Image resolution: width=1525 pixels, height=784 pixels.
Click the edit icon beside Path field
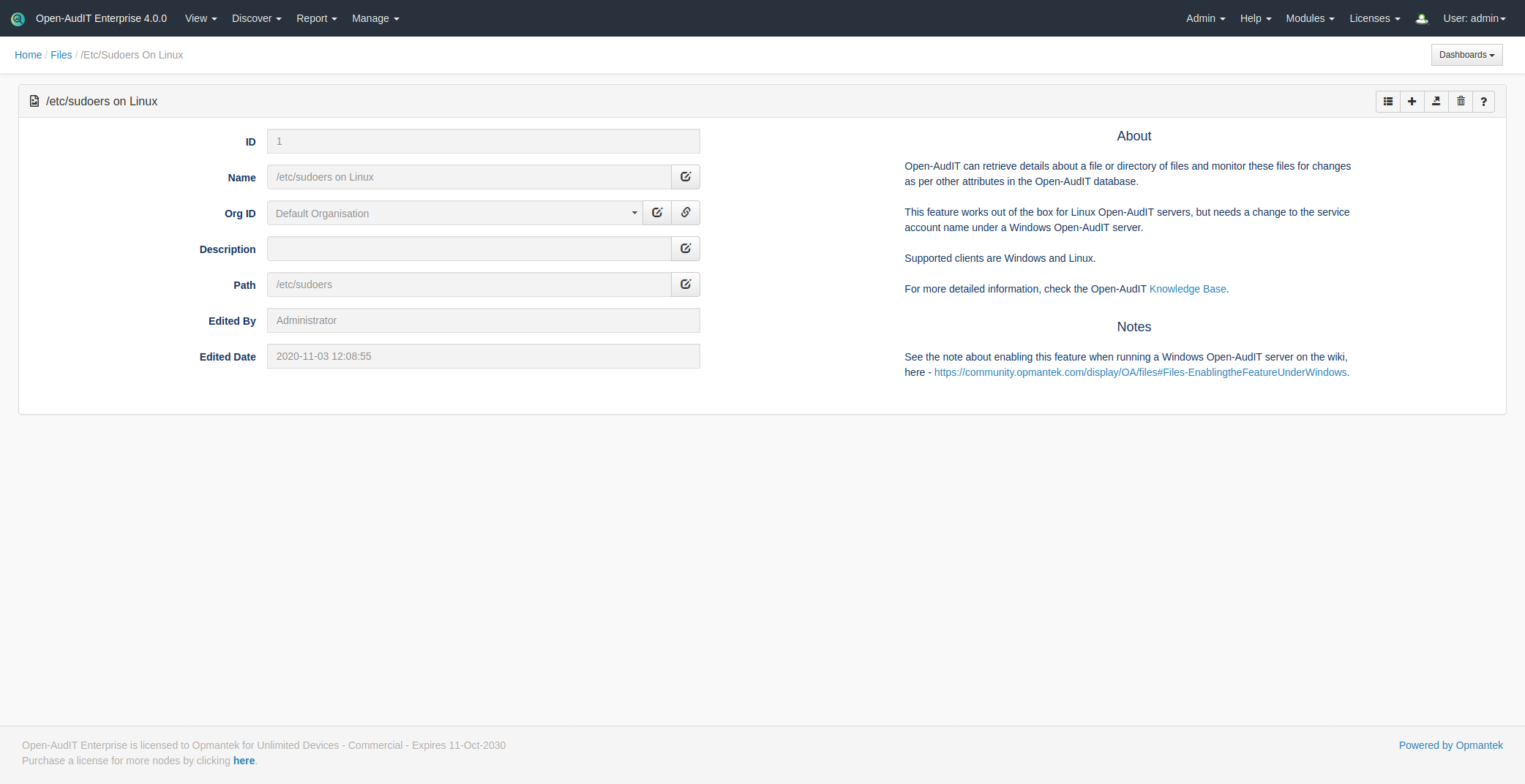point(686,284)
